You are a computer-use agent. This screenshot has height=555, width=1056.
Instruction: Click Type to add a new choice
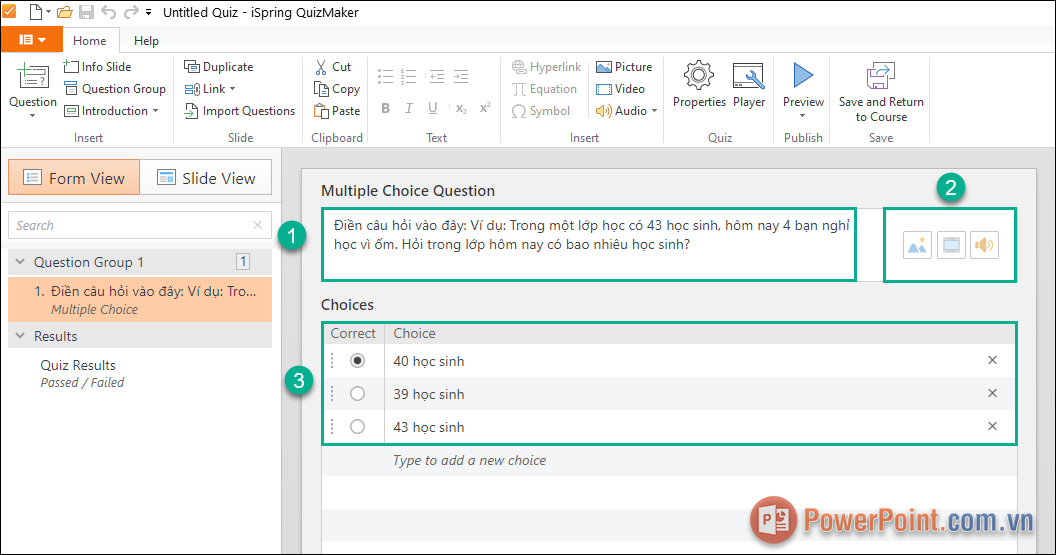(469, 460)
